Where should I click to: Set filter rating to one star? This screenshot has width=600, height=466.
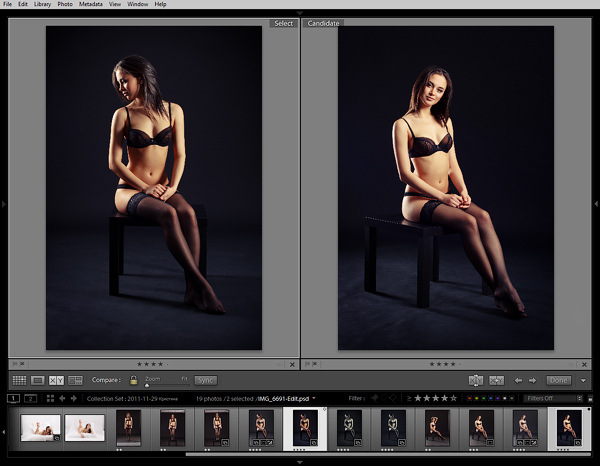pos(418,398)
